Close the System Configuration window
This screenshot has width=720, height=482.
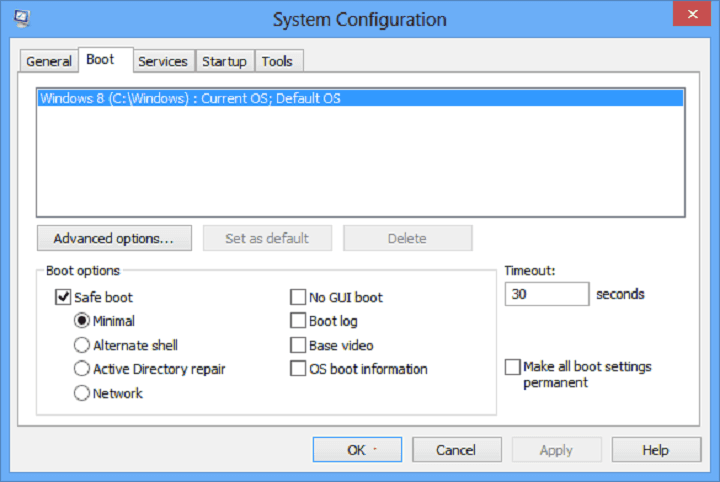point(692,14)
